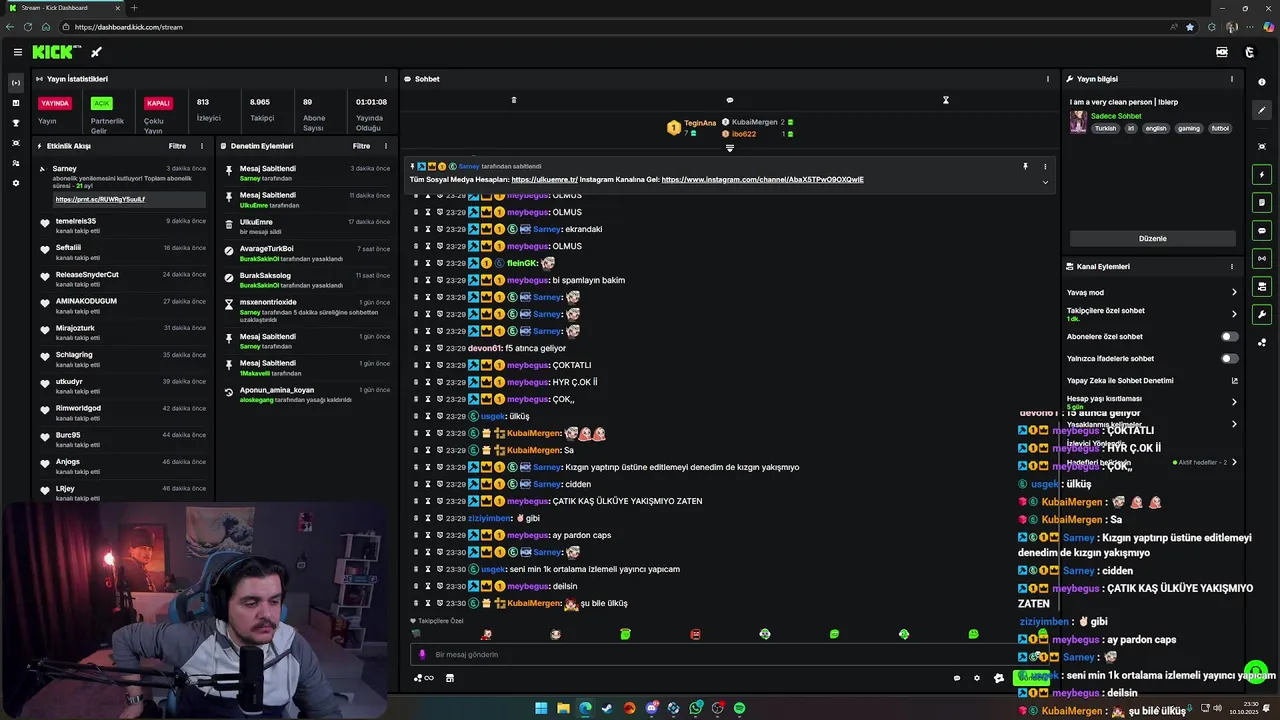
Task: Toggle the moderation notes widget in right bar
Action: tap(1262, 203)
